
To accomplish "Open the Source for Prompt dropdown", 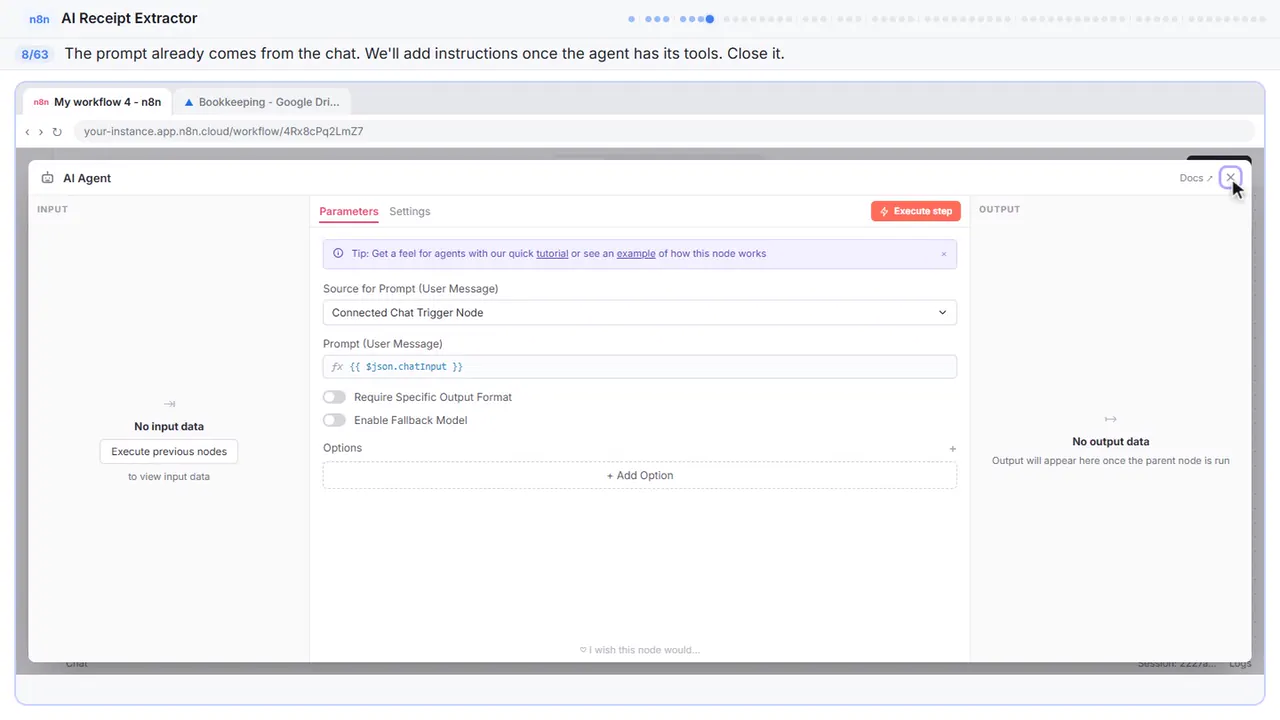I will (640, 313).
